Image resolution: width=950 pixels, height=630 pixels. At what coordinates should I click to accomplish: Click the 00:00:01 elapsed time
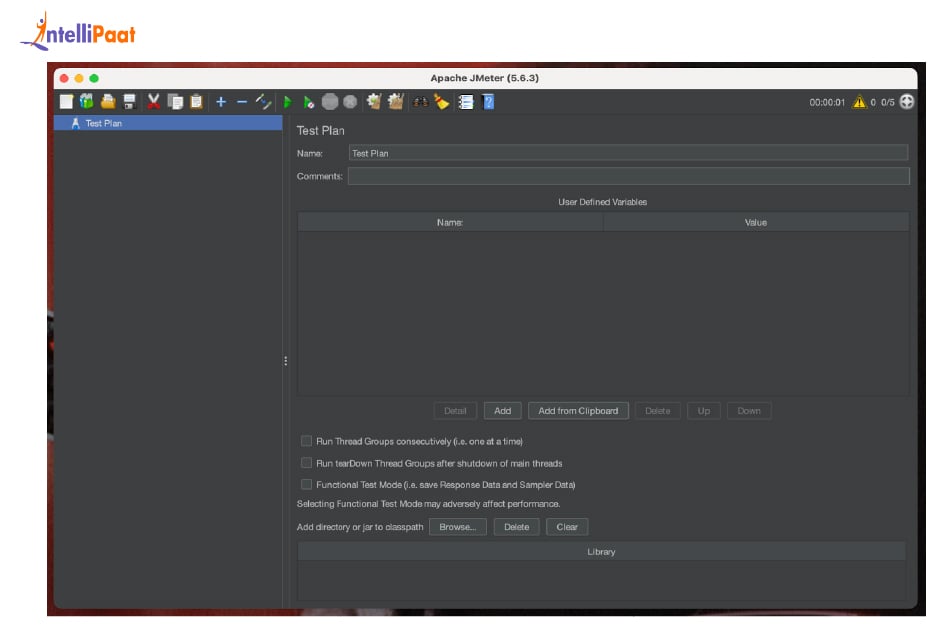point(827,102)
